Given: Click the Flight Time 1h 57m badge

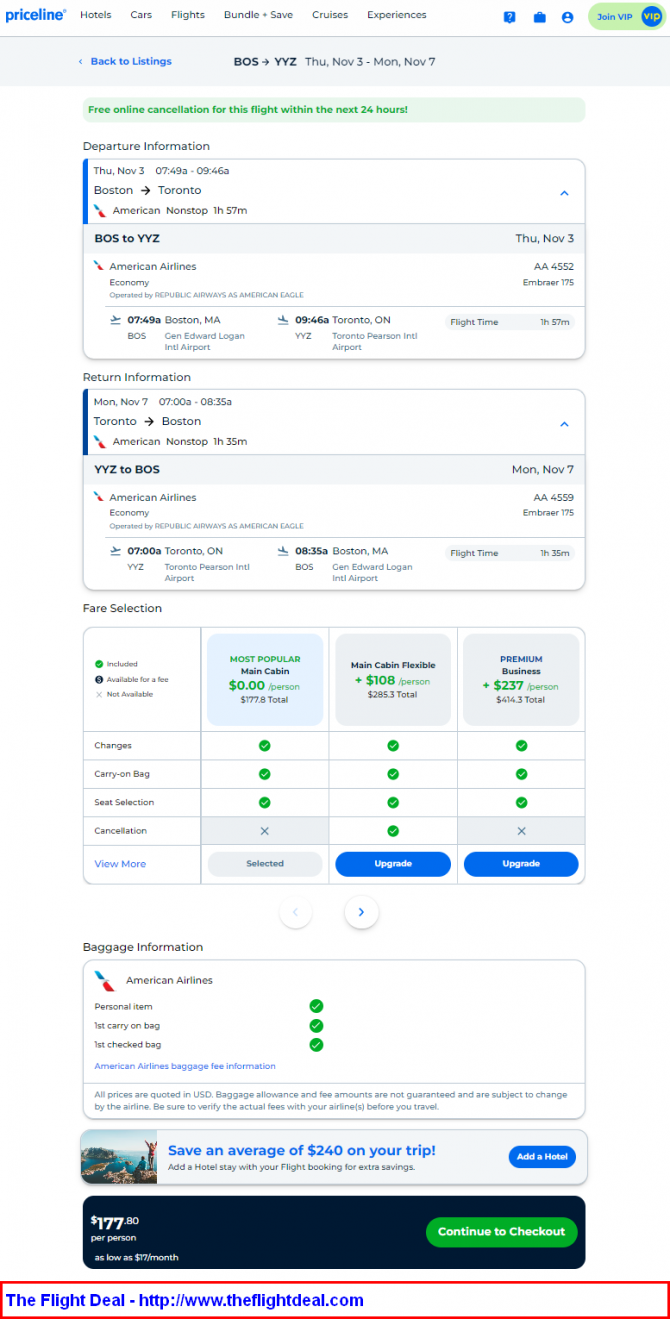Looking at the screenshot, I should pos(510,322).
